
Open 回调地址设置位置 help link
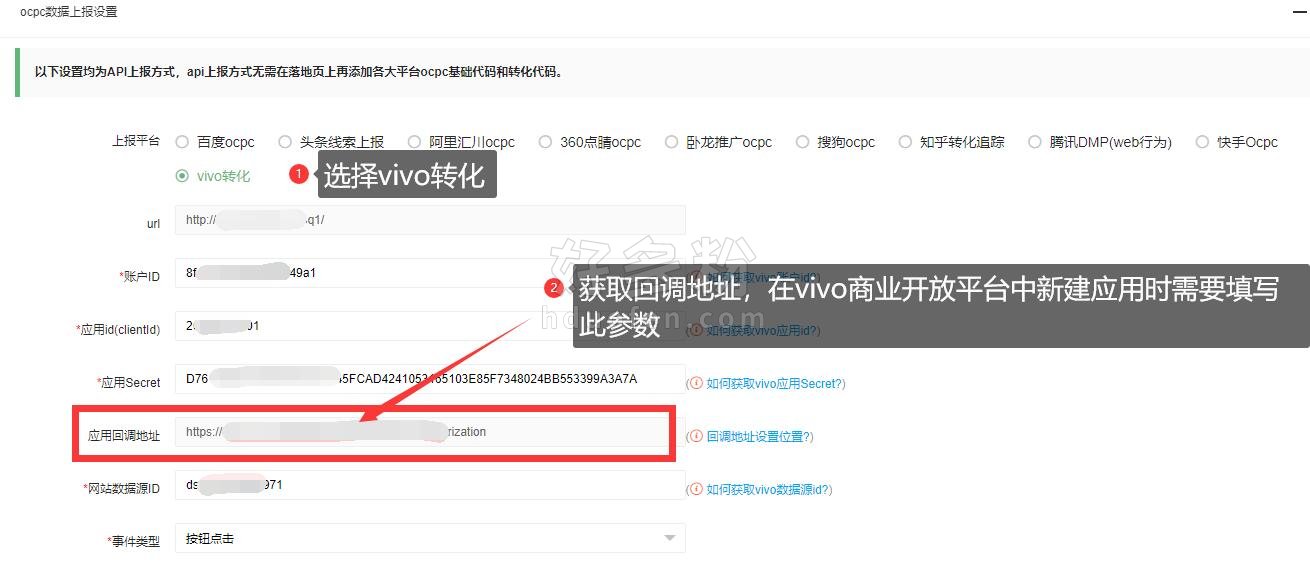(759, 436)
